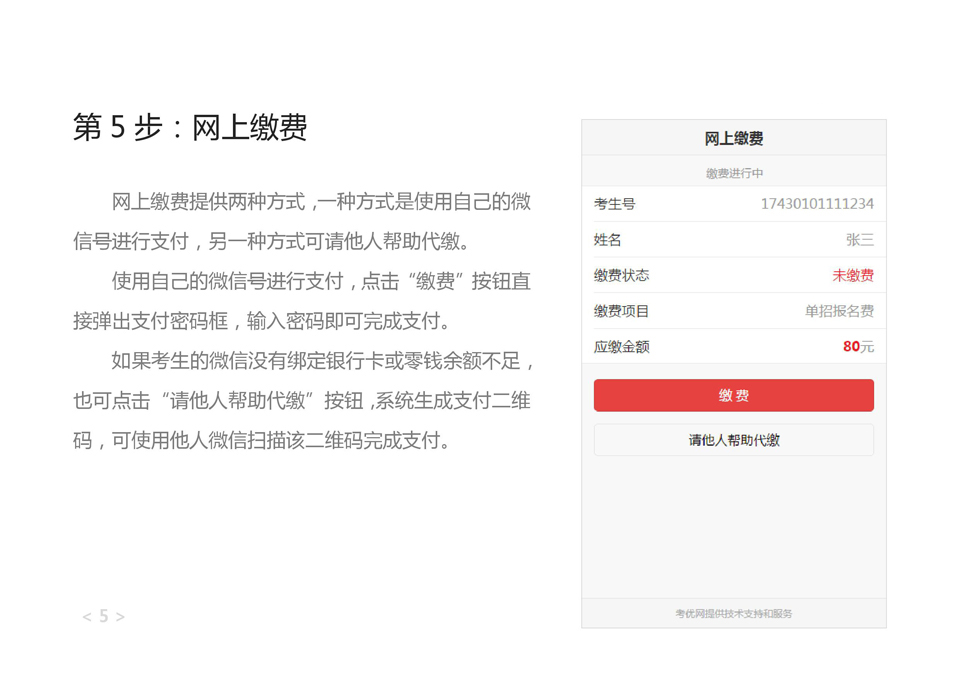Select the 应缴金额 row label
The image size is (960, 676).
[621, 347]
